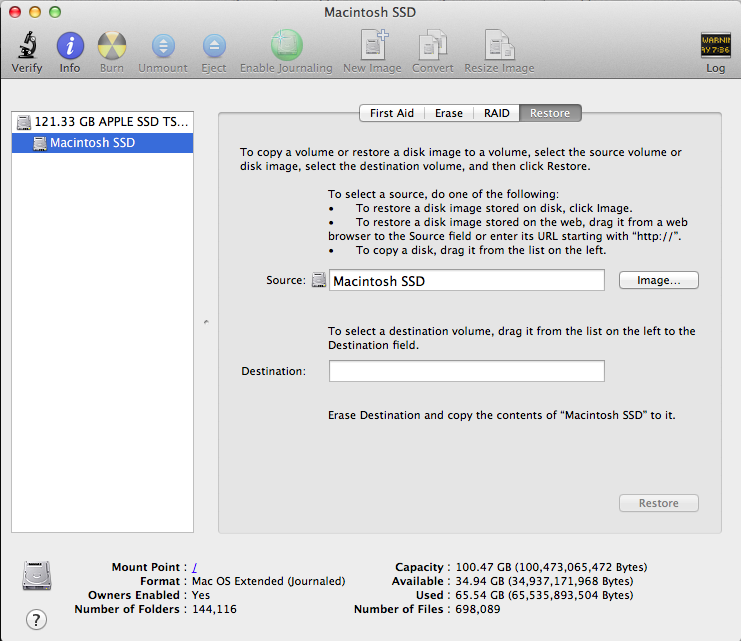
Task: Click the Available value 34.94 GB
Action: click(x=544, y=581)
